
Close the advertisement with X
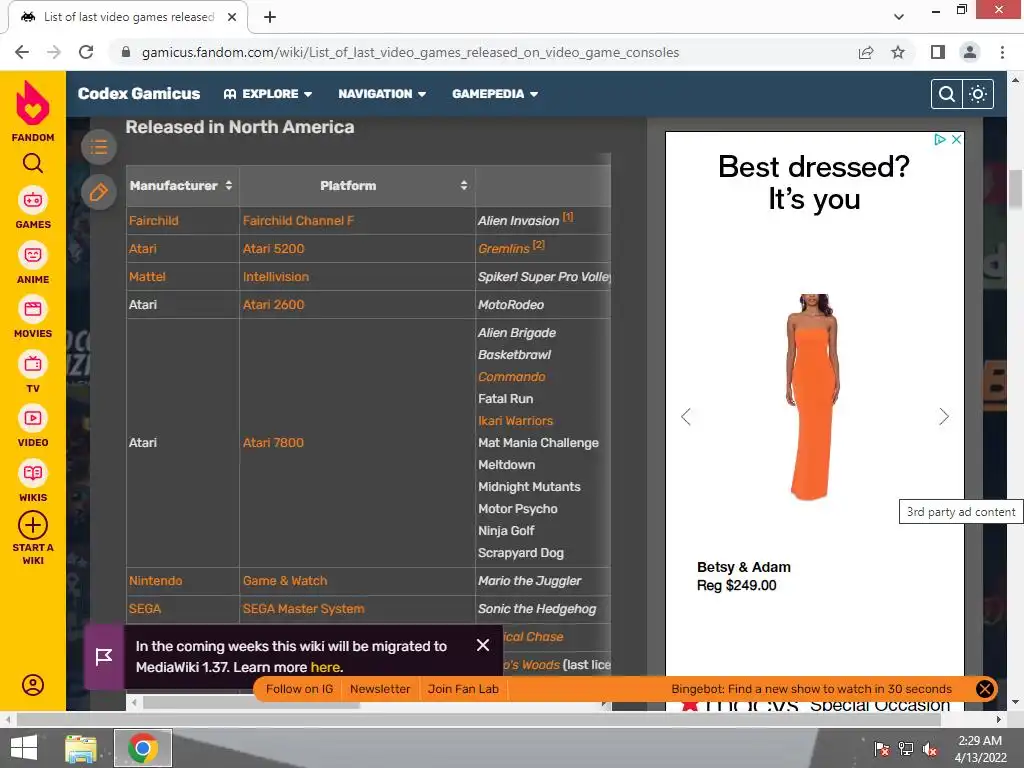956,139
